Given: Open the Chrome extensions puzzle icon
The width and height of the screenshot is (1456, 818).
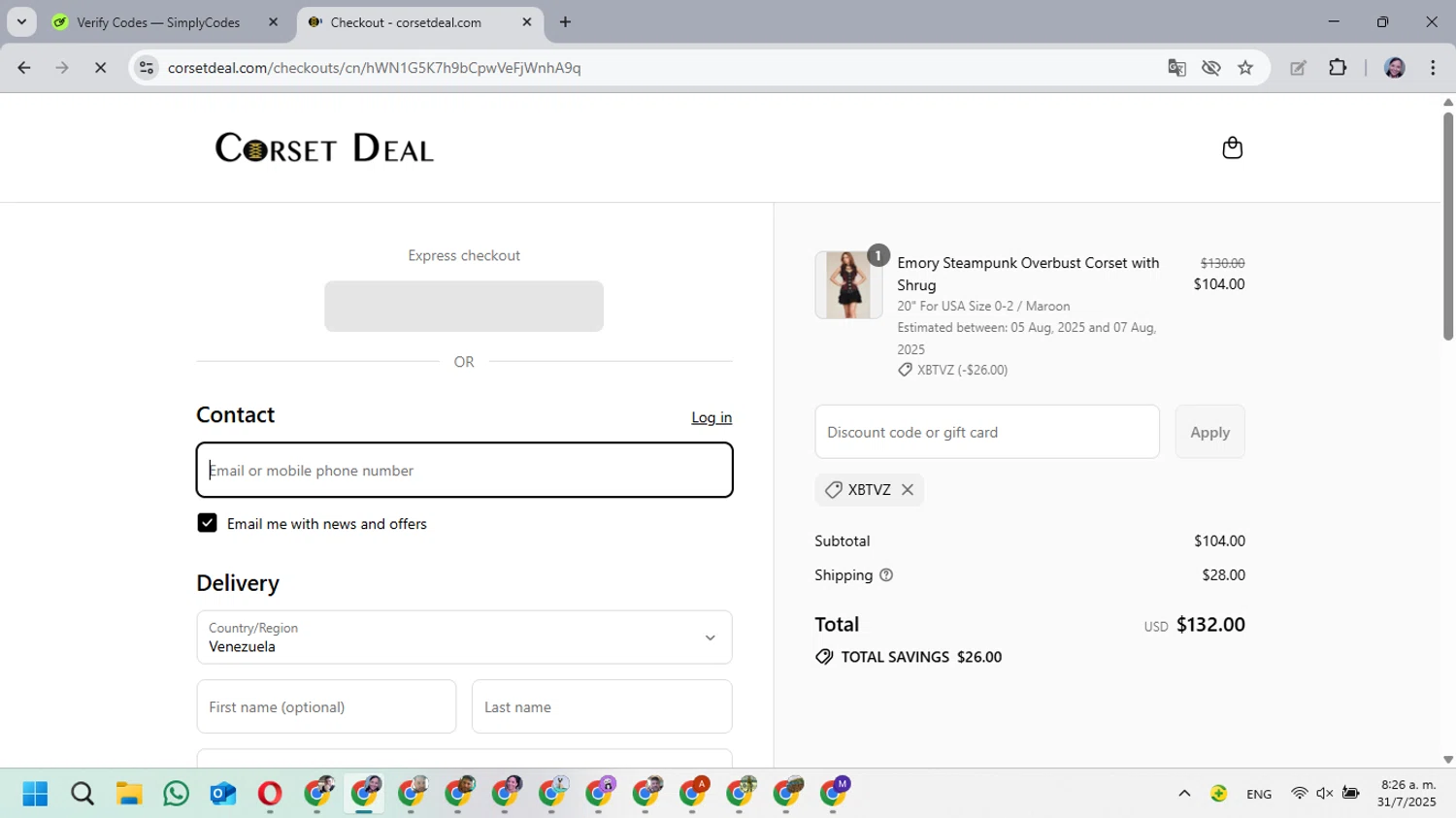Looking at the screenshot, I should tap(1338, 68).
